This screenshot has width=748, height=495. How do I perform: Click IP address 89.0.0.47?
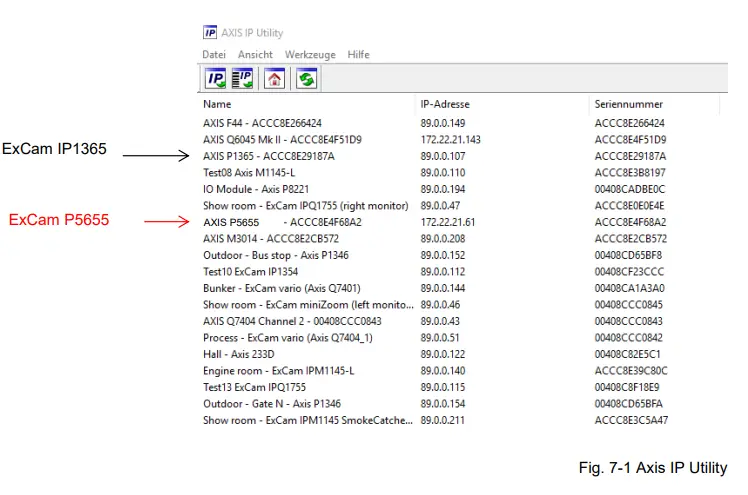440,206
